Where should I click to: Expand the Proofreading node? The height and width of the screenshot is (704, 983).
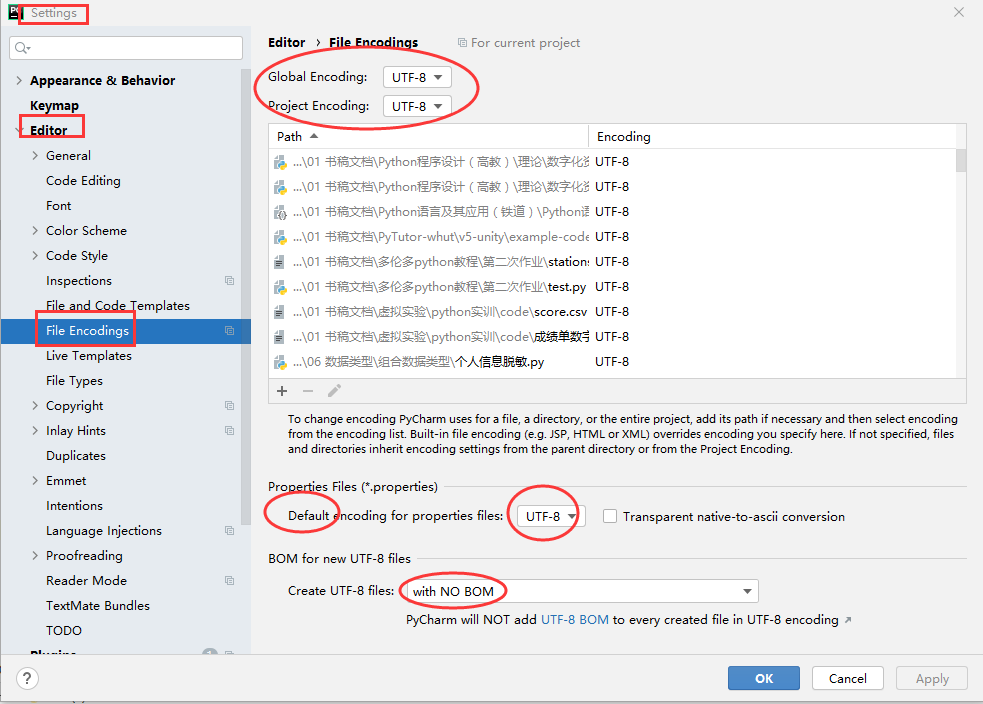(35, 556)
